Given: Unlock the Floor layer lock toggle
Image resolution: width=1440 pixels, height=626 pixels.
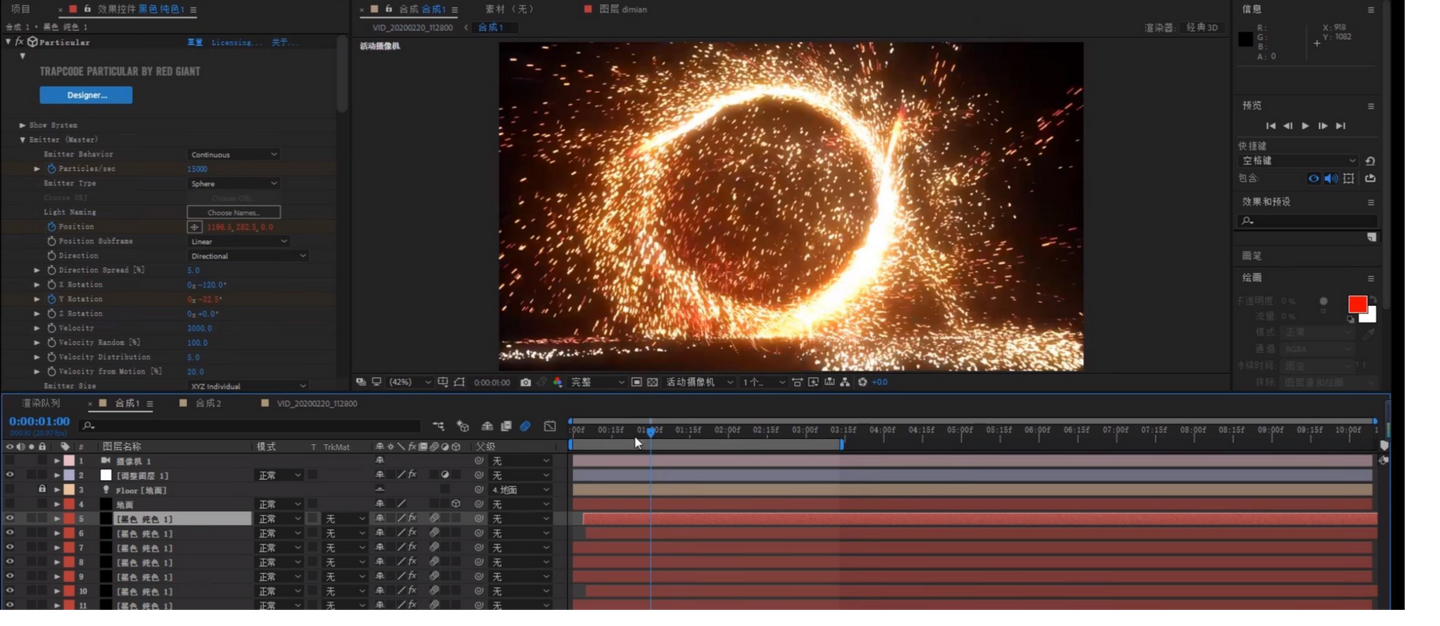Looking at the screenshot, I should pos(42,490).
